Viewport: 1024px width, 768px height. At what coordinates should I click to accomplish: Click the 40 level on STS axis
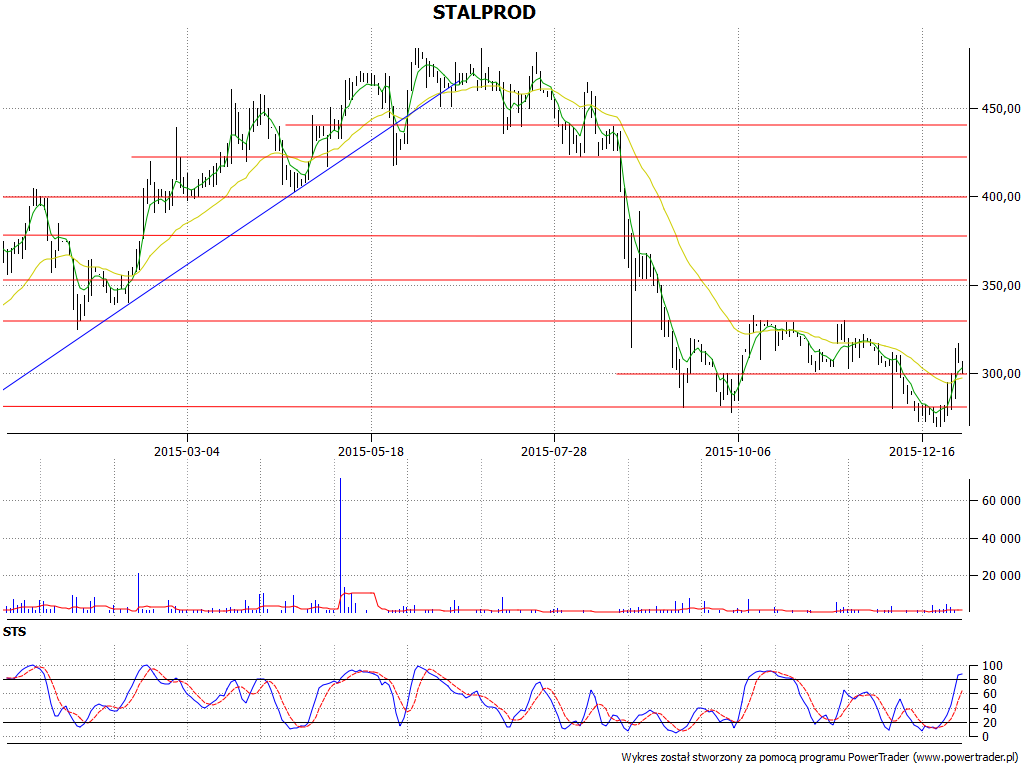click(x=989, y=709)
